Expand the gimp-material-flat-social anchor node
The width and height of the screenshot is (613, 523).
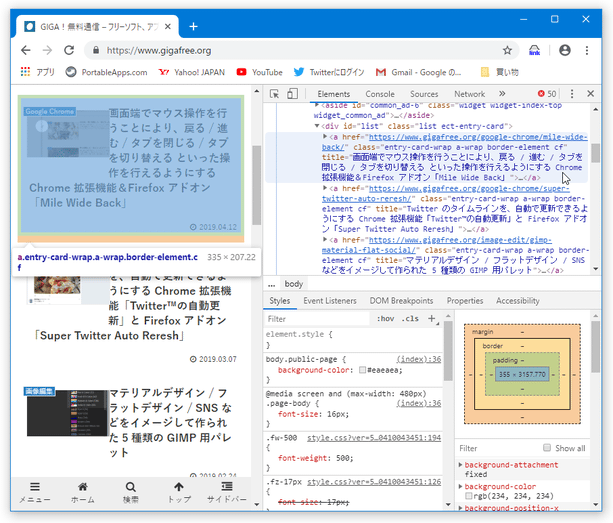click(325, 240)
